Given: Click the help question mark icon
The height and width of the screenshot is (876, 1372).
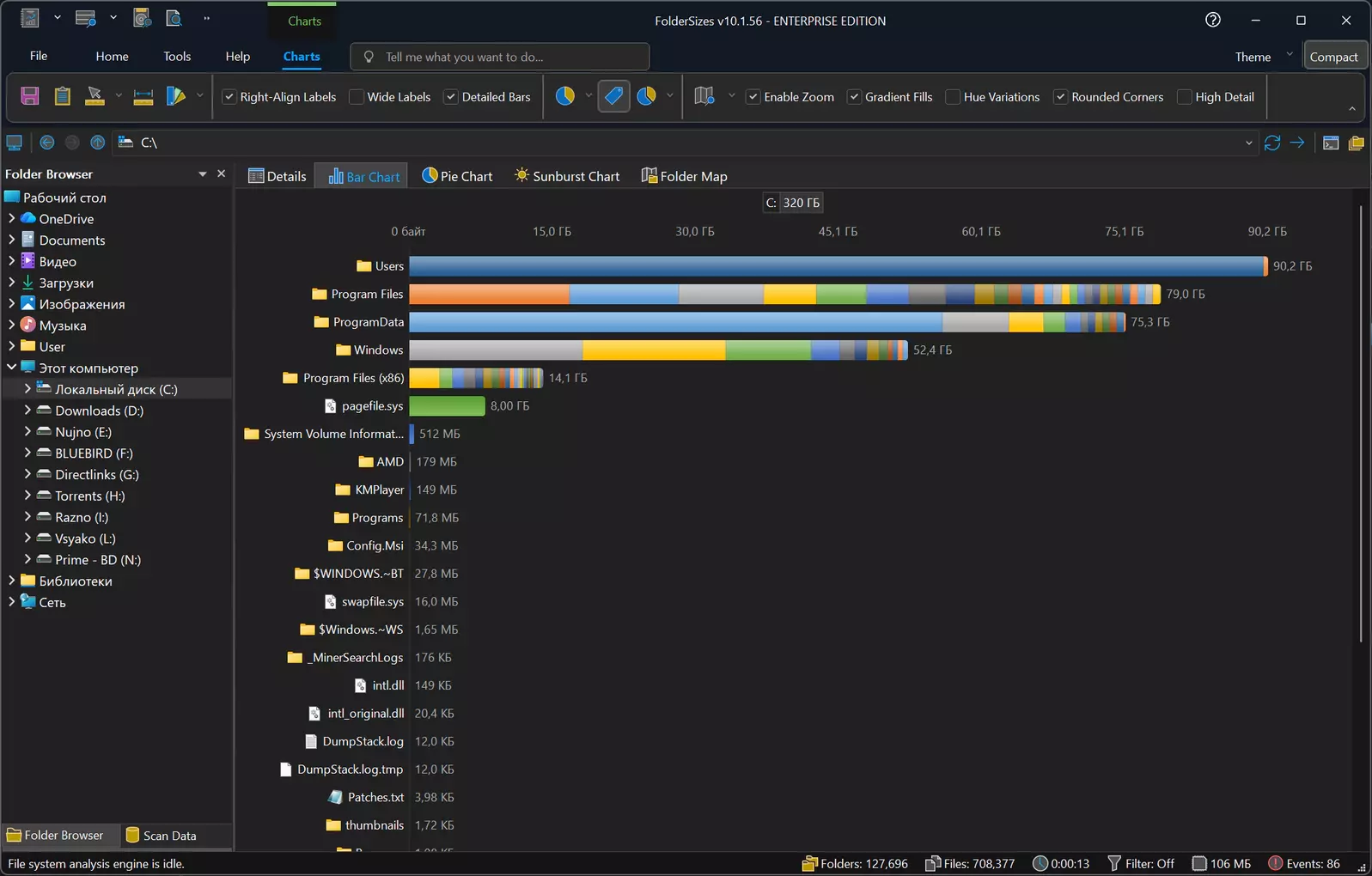Looking at the screenshot, I should [x=1212, y=20].
